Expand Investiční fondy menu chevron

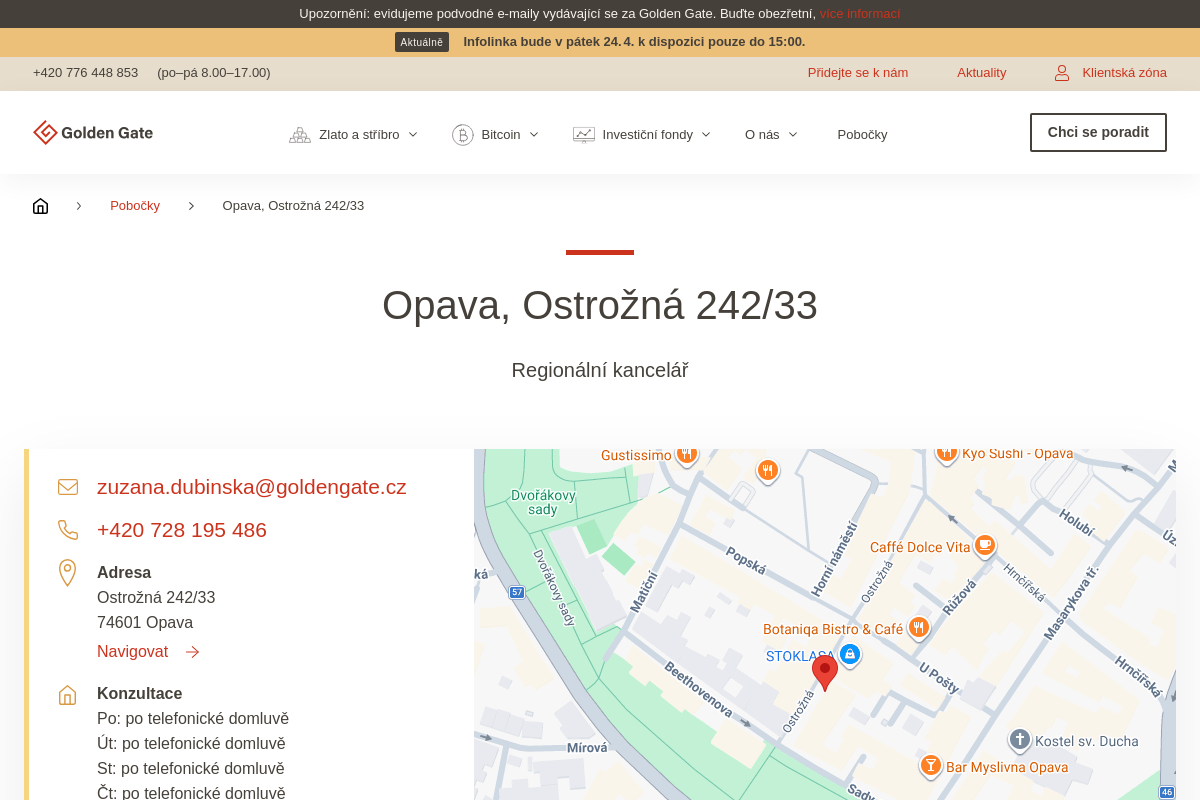706,135
